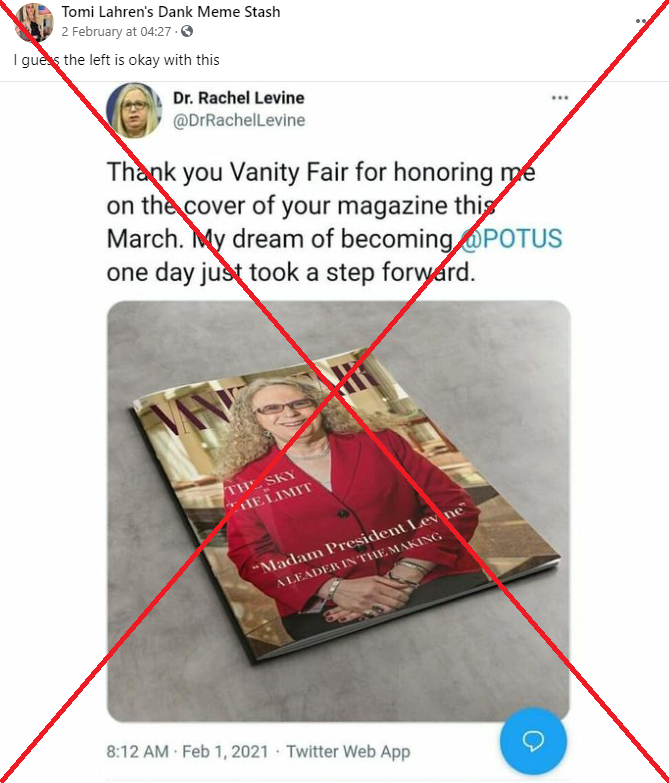This screenshot has width=669, height=783.
Task: Tap the blue chat bubble button
Action: tap(533, 741)
